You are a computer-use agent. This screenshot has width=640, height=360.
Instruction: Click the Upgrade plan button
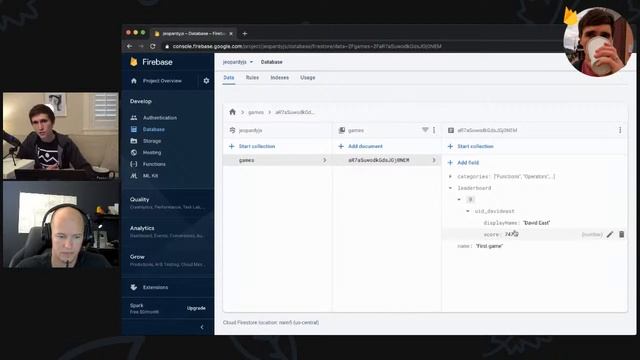pos(196,308)
